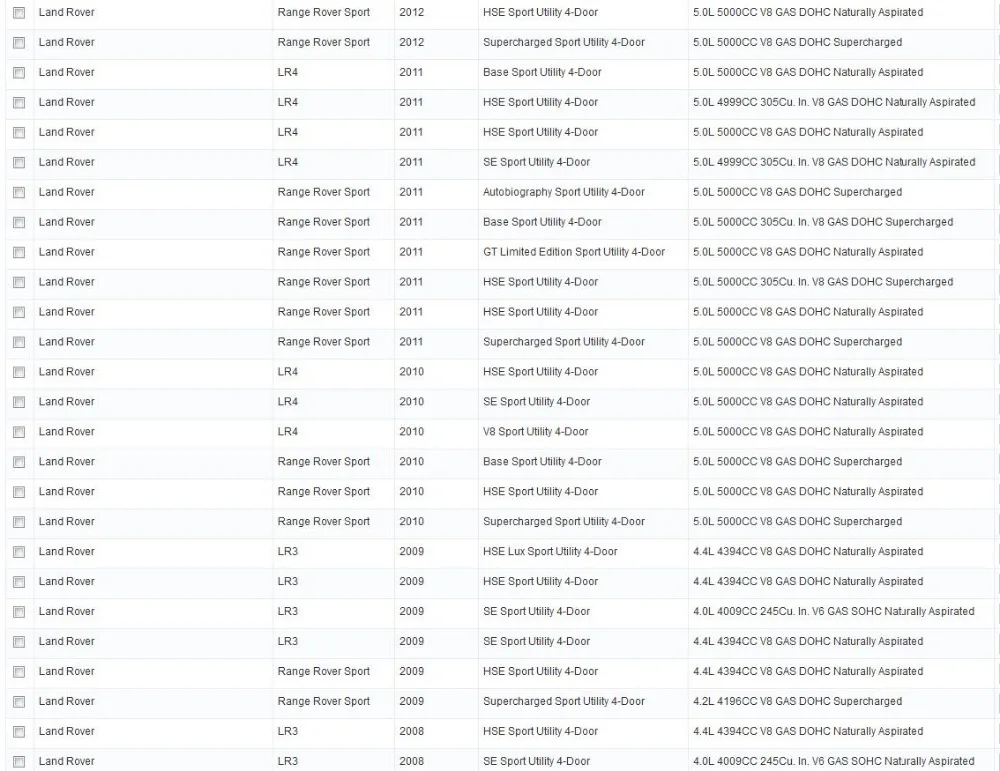Click 'Supercharged Sport Utility 4-Door' in 2012 row

564,42
